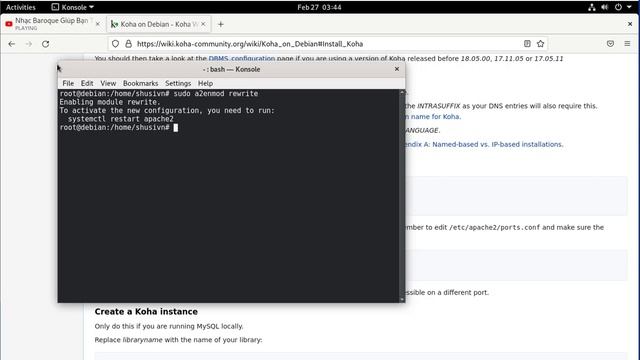Click the forward navigation arrow

29,44
